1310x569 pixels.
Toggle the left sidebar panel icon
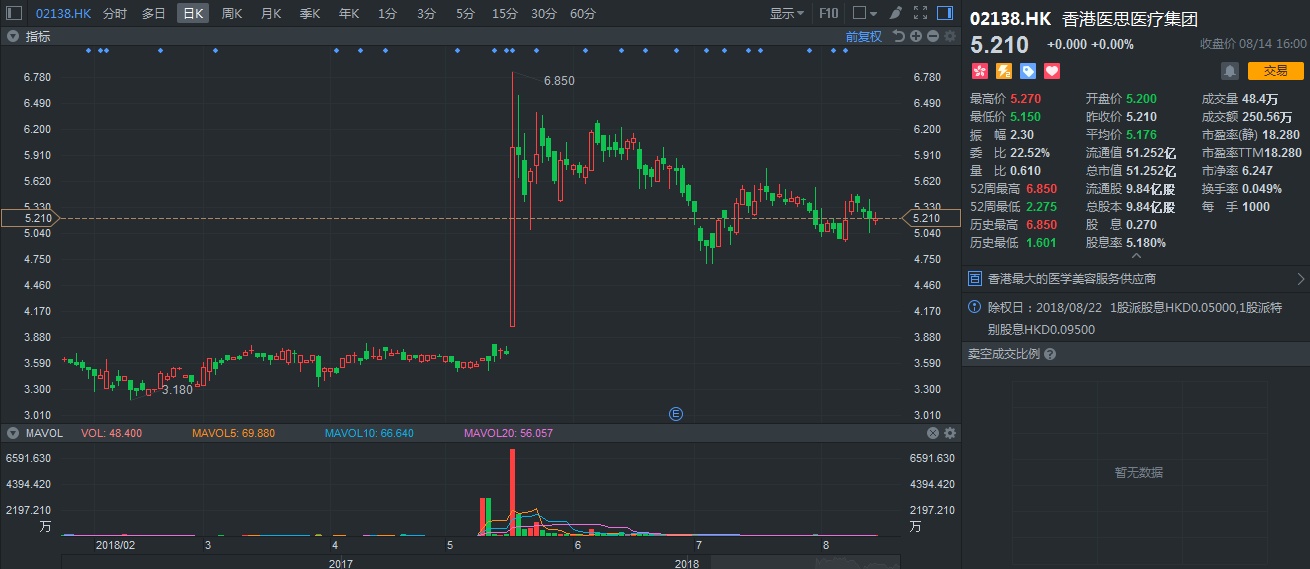[14, 14]
